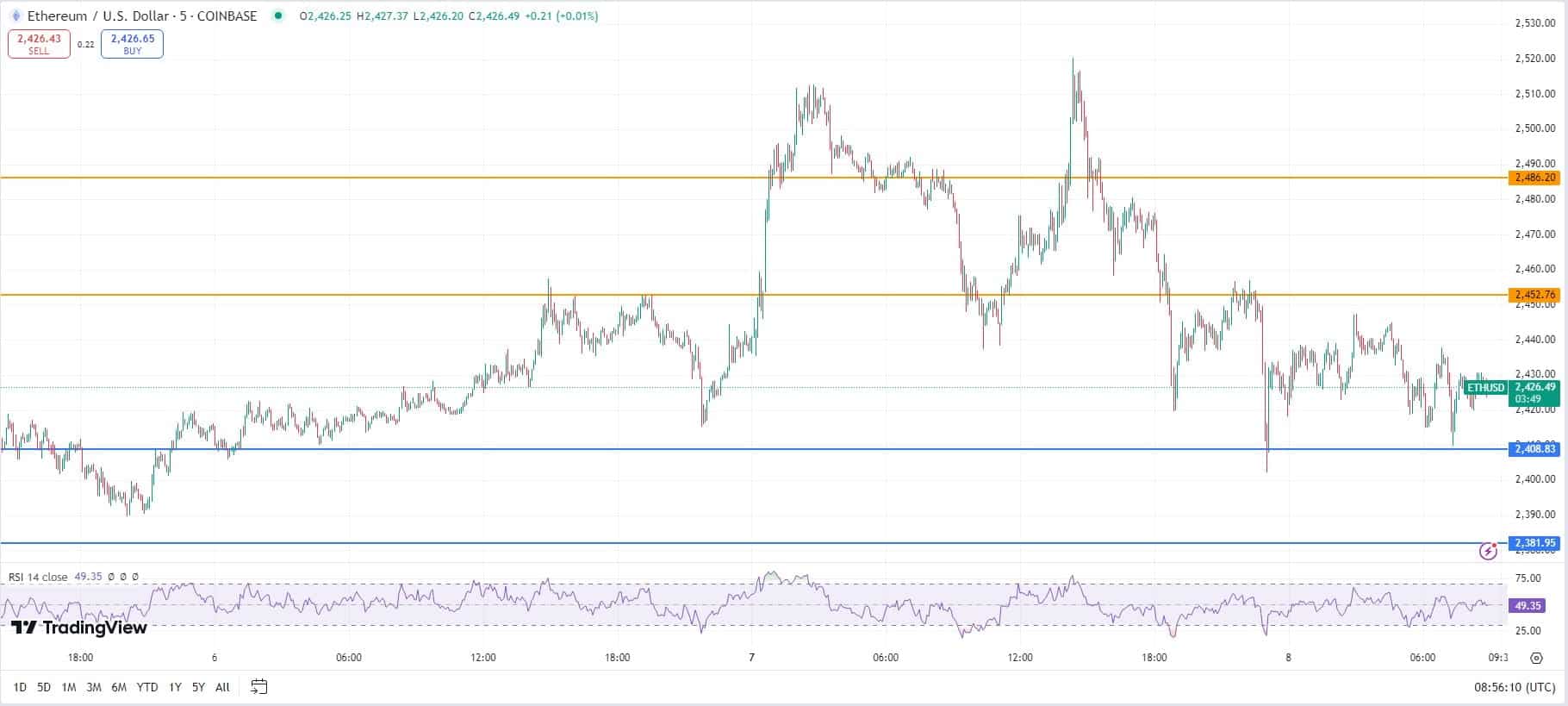Click the low value L2,426.20
Screen dimensions: 1568x706
pyautogui.click(x=439, y=16)
